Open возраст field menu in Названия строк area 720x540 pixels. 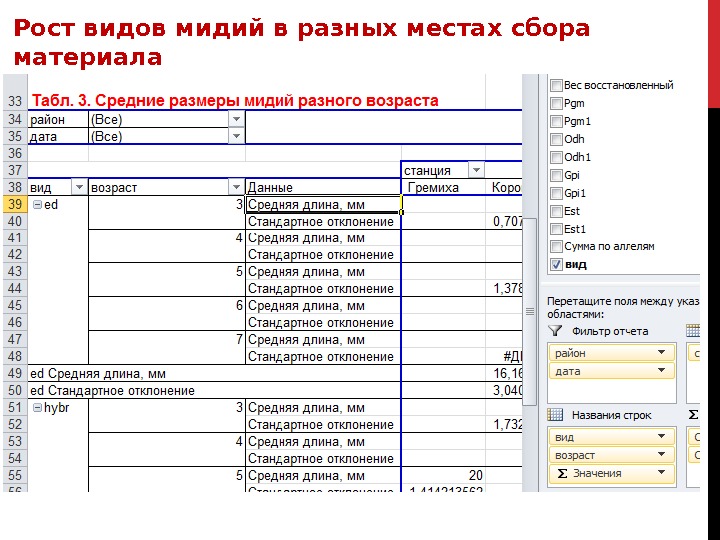tap(661, 455)
